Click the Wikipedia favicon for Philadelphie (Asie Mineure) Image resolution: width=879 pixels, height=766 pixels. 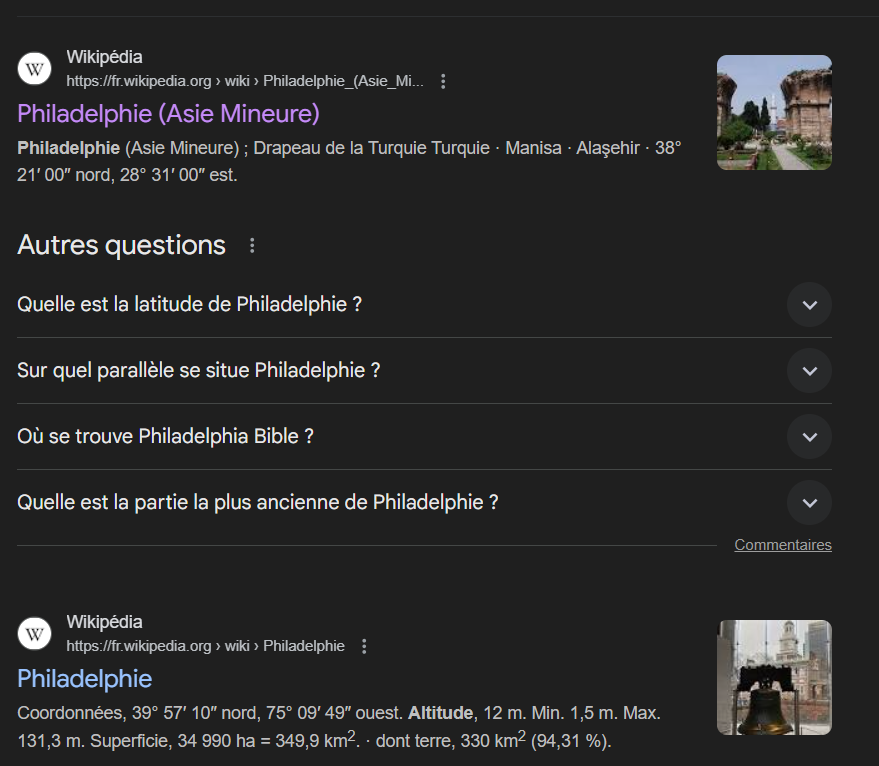[35, 68]
